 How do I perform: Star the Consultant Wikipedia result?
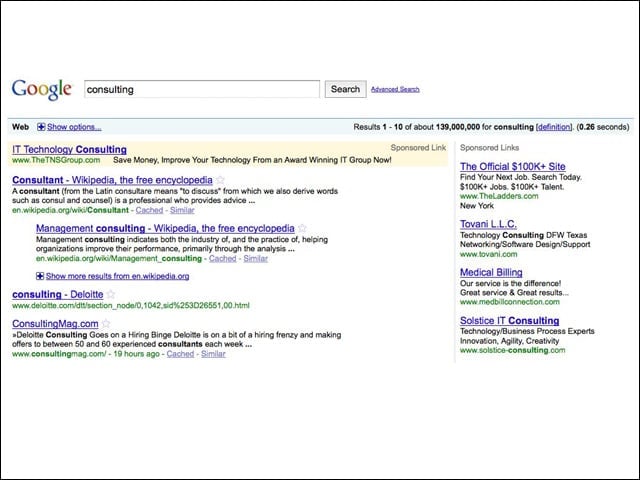[x=220, y=180]
